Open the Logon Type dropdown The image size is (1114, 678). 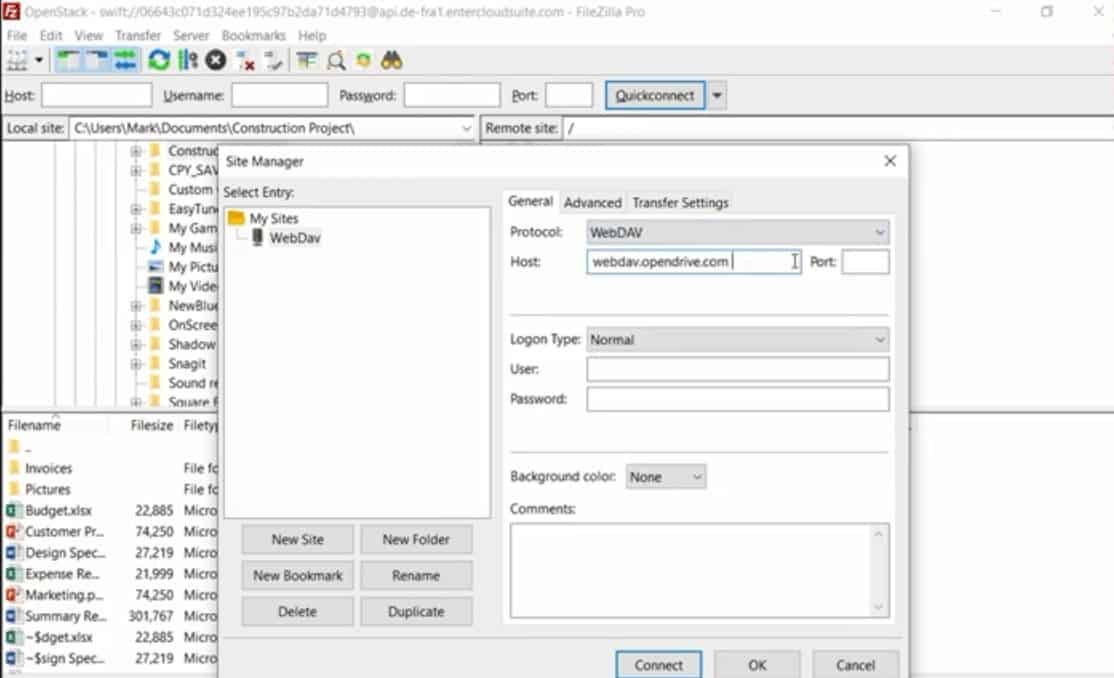click(x=737, y=340)
